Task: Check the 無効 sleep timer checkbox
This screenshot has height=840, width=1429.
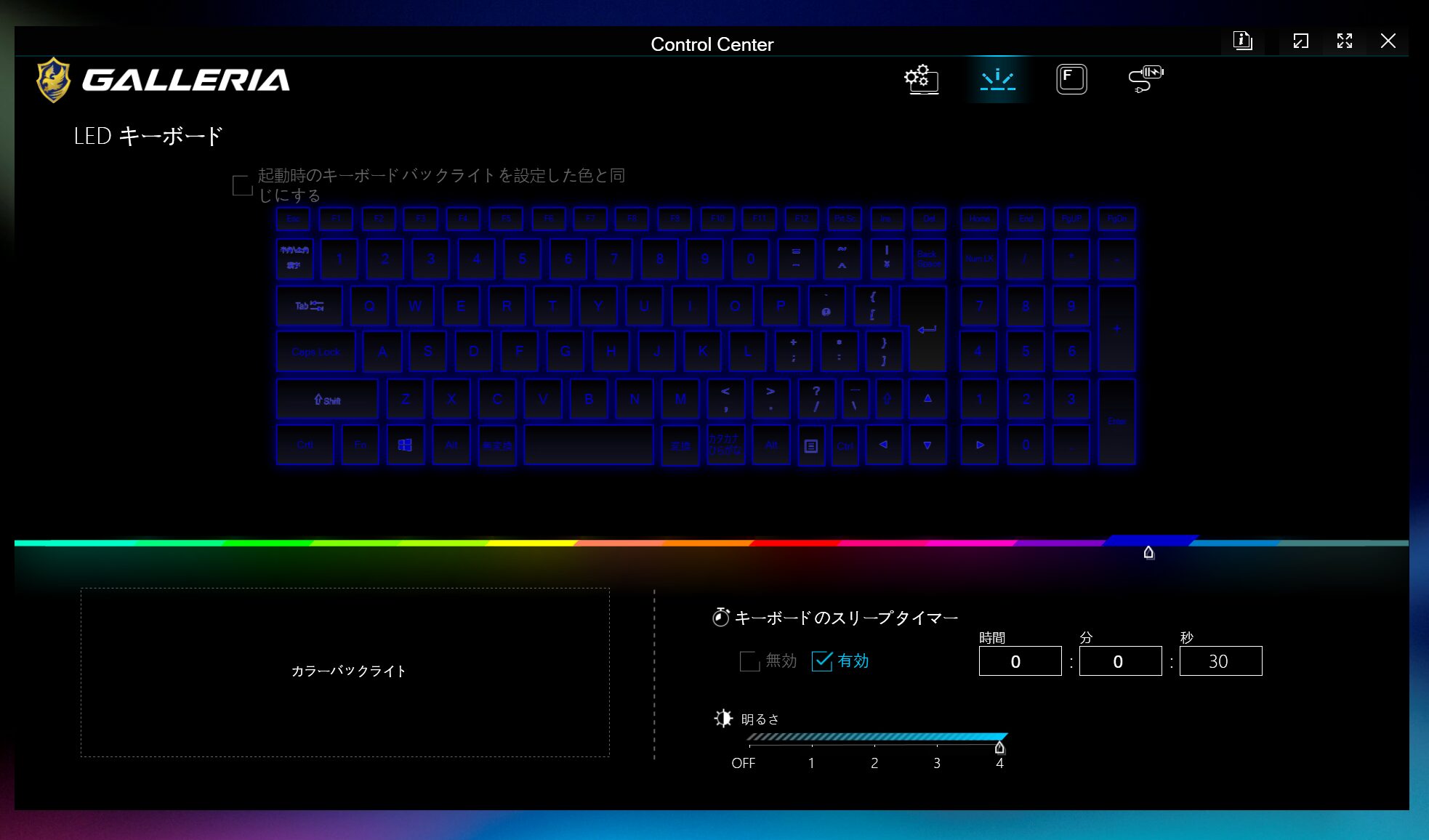Action: 749,661
